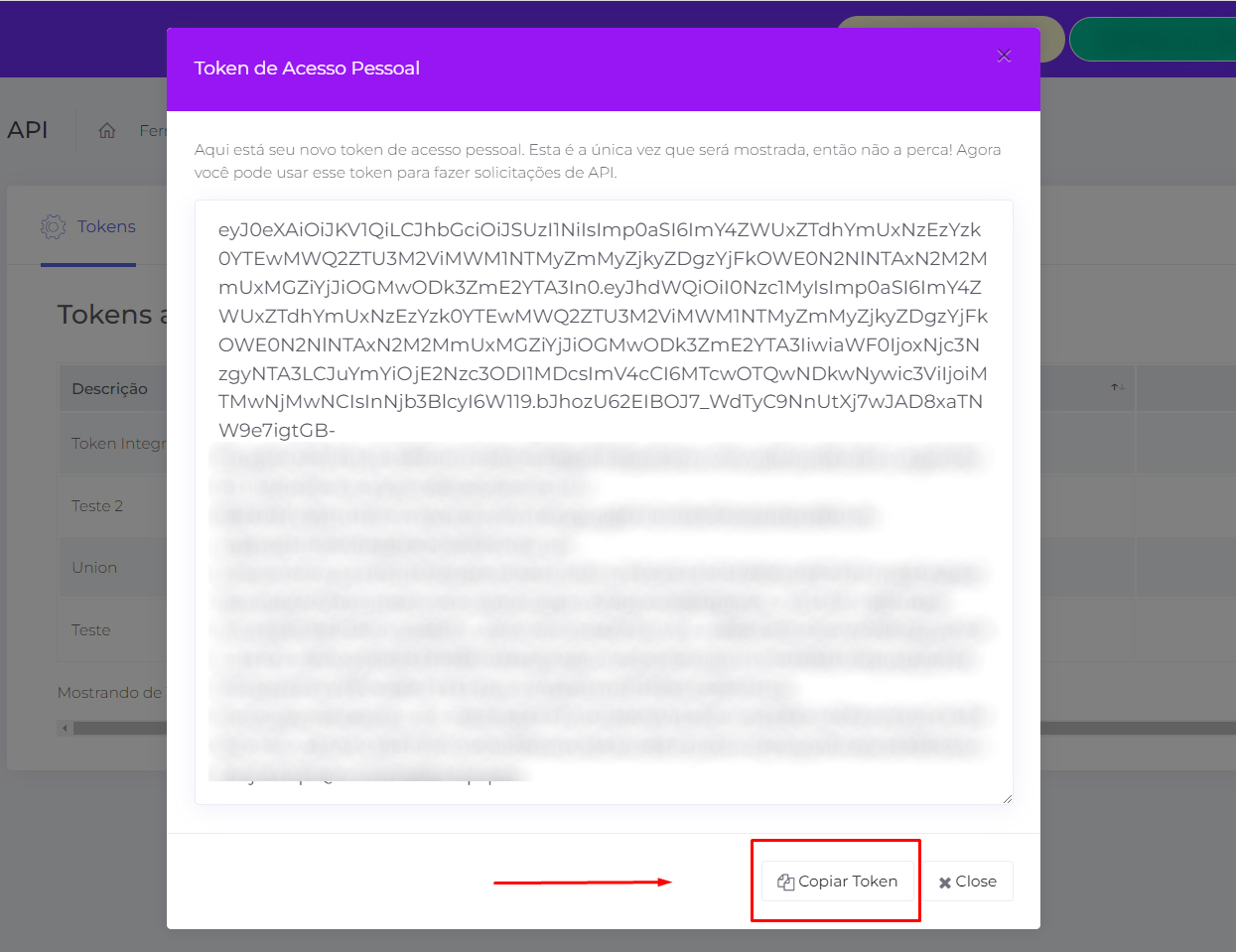Click the left arrow of the horizontal scrollbar
1236x952 pixels.
click(66, 729)
